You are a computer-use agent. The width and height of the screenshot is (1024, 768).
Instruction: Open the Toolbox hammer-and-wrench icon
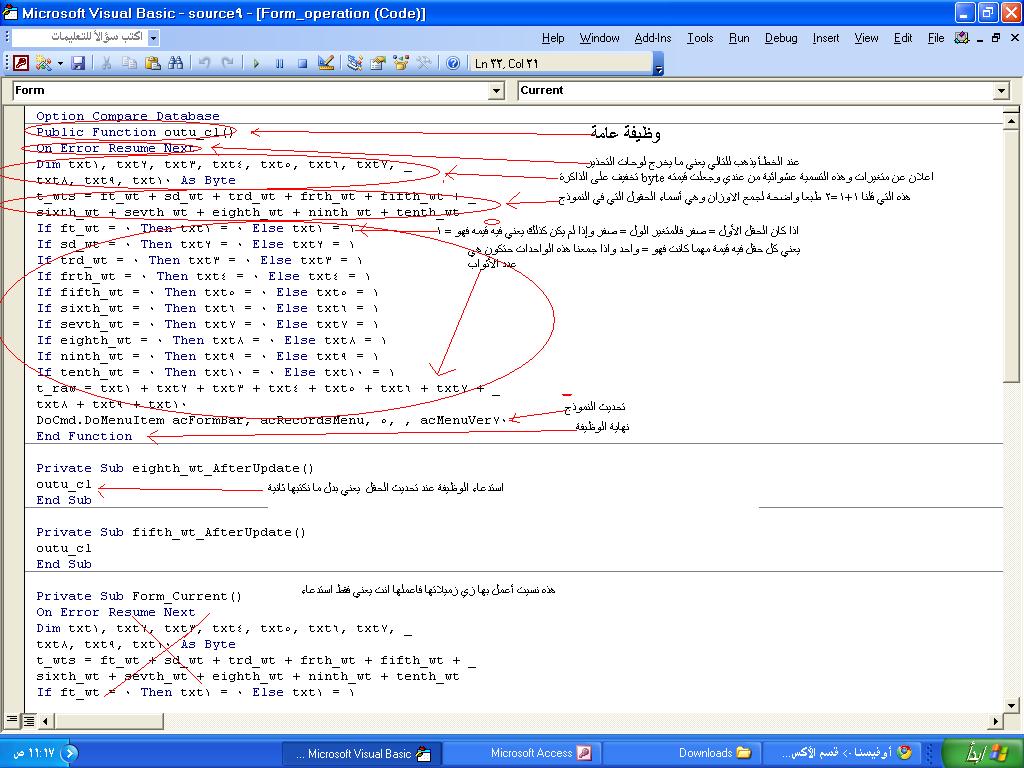pyautogui.click(x=424, y=63)
